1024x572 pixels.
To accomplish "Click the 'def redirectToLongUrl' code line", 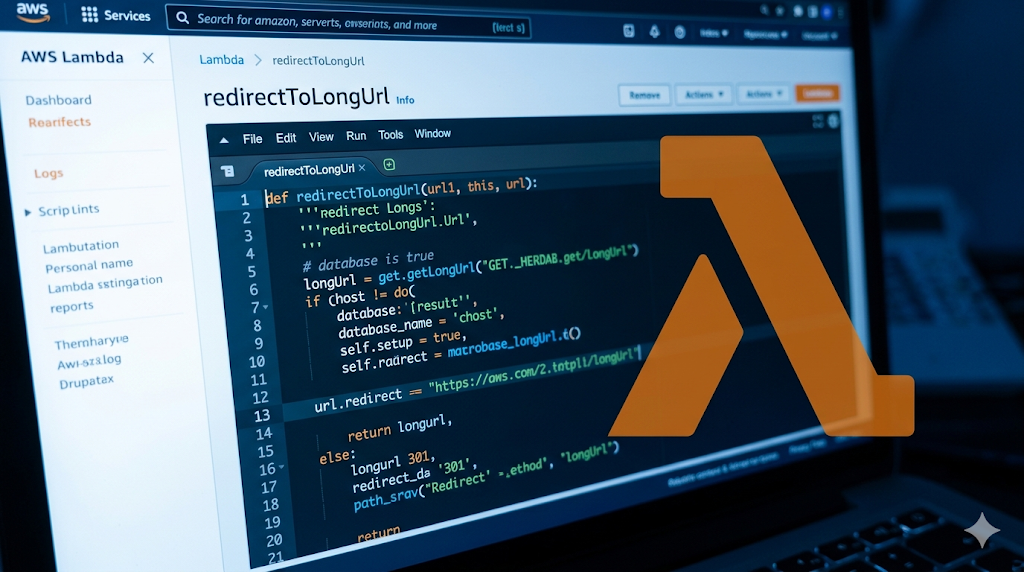I will click(x=401, y=190).
